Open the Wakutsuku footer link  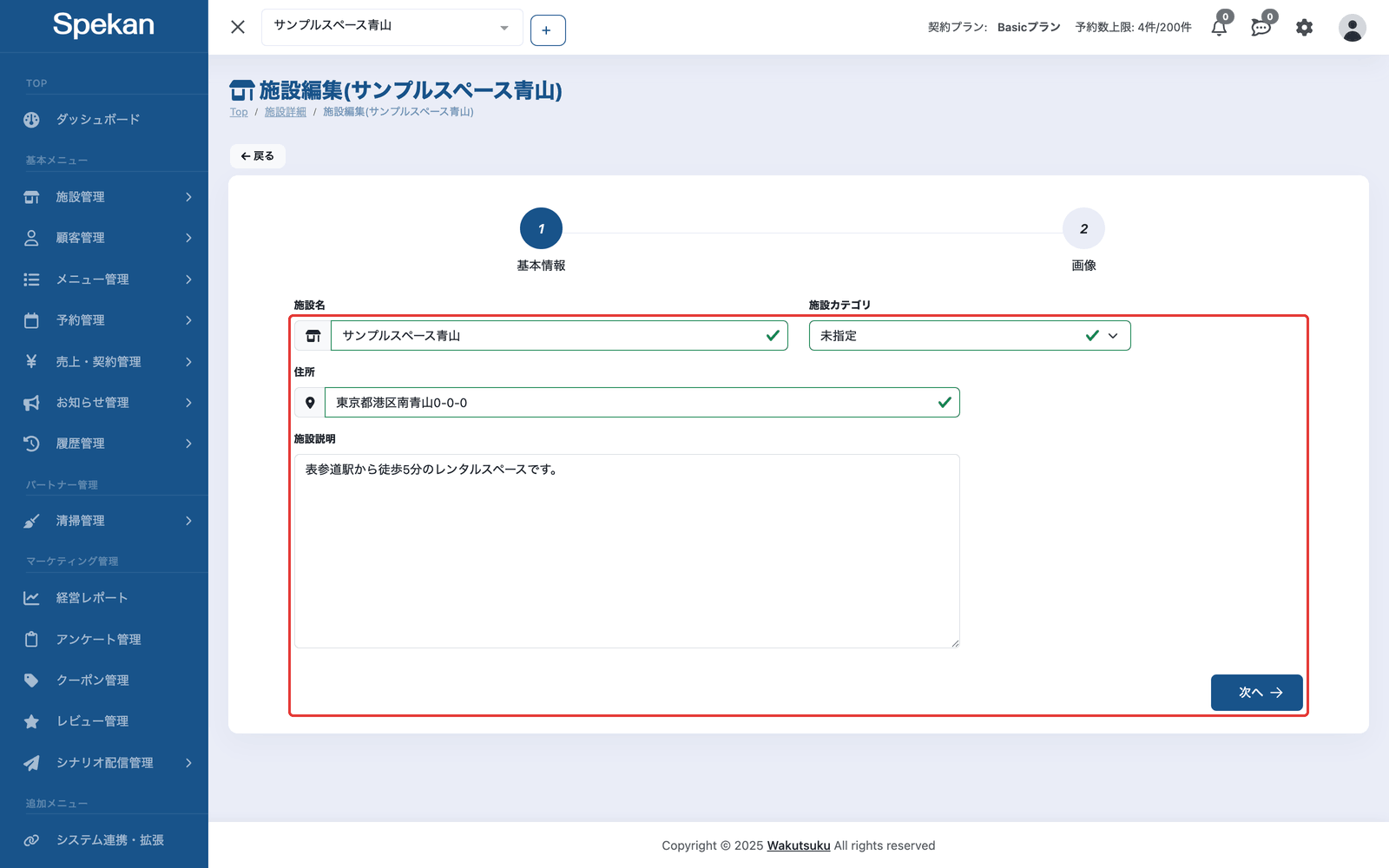pyautogui.click(x=799, y=845)
